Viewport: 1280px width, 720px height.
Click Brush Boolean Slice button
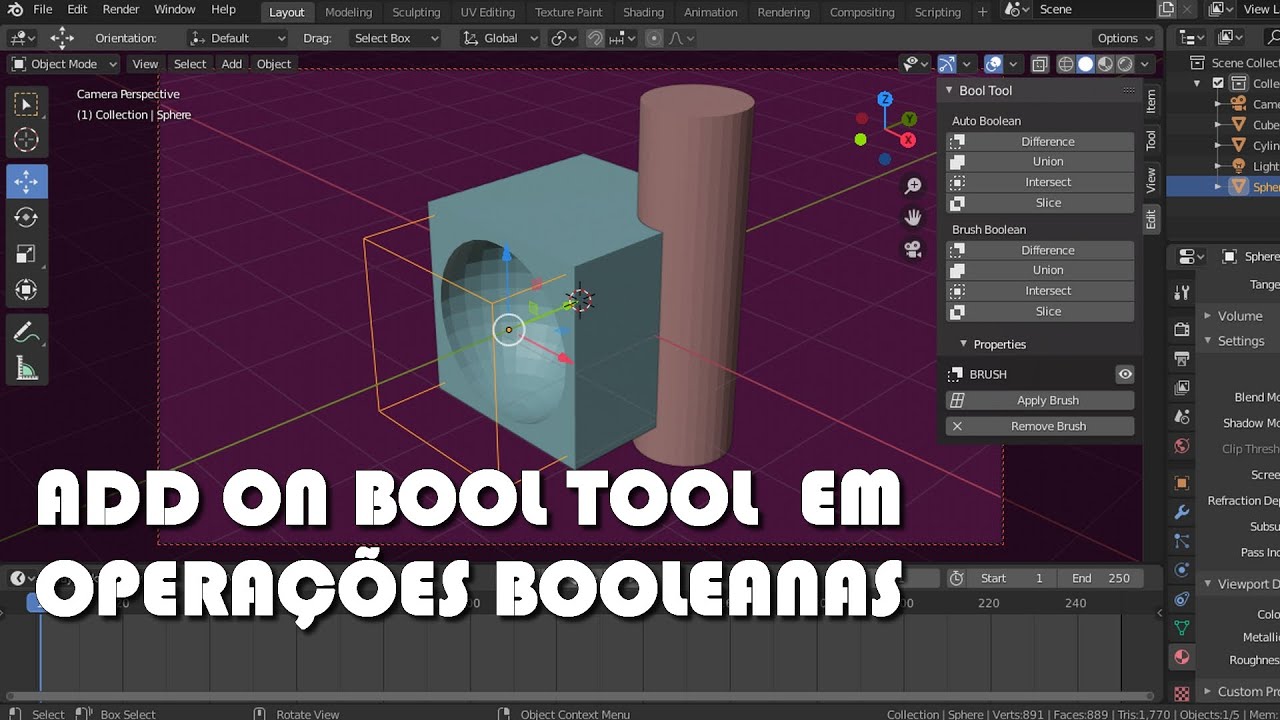click(x=1040, y=311)
